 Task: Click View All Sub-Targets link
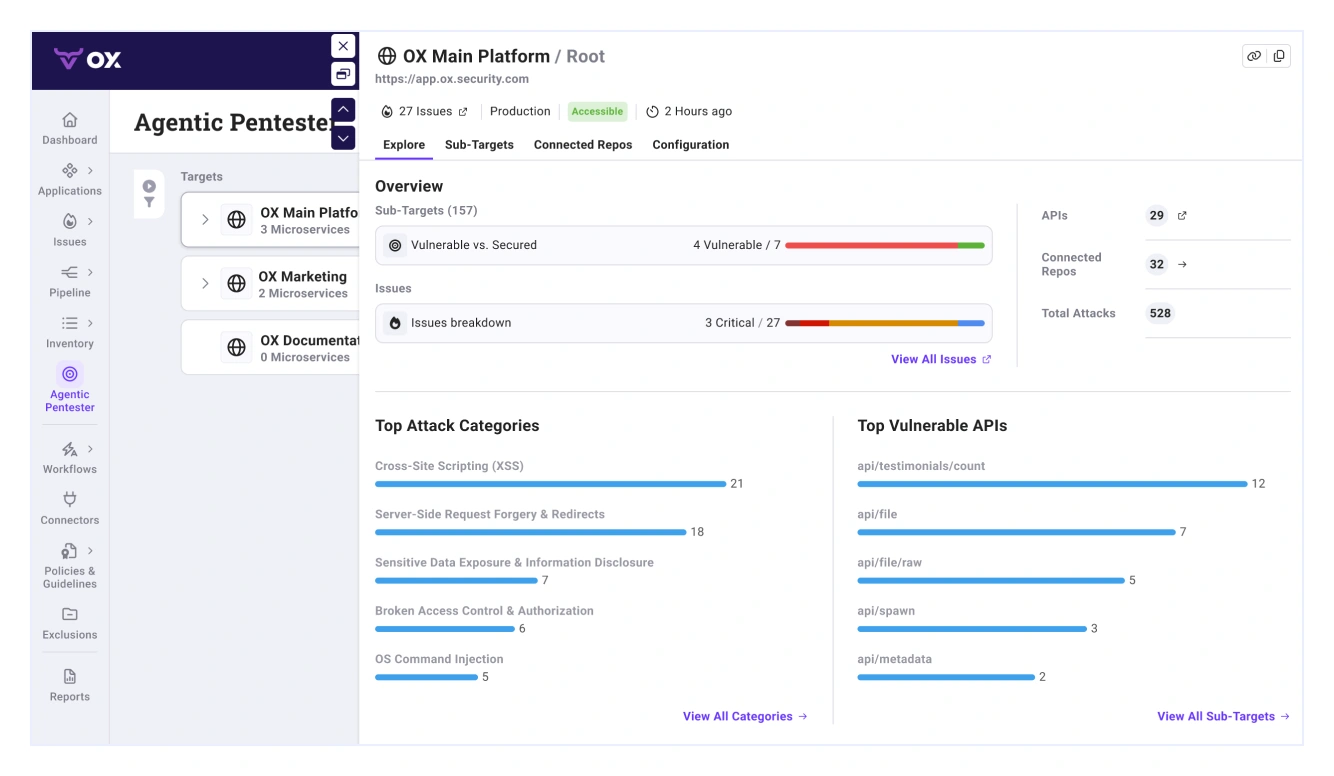click(x=1223, y=716)
